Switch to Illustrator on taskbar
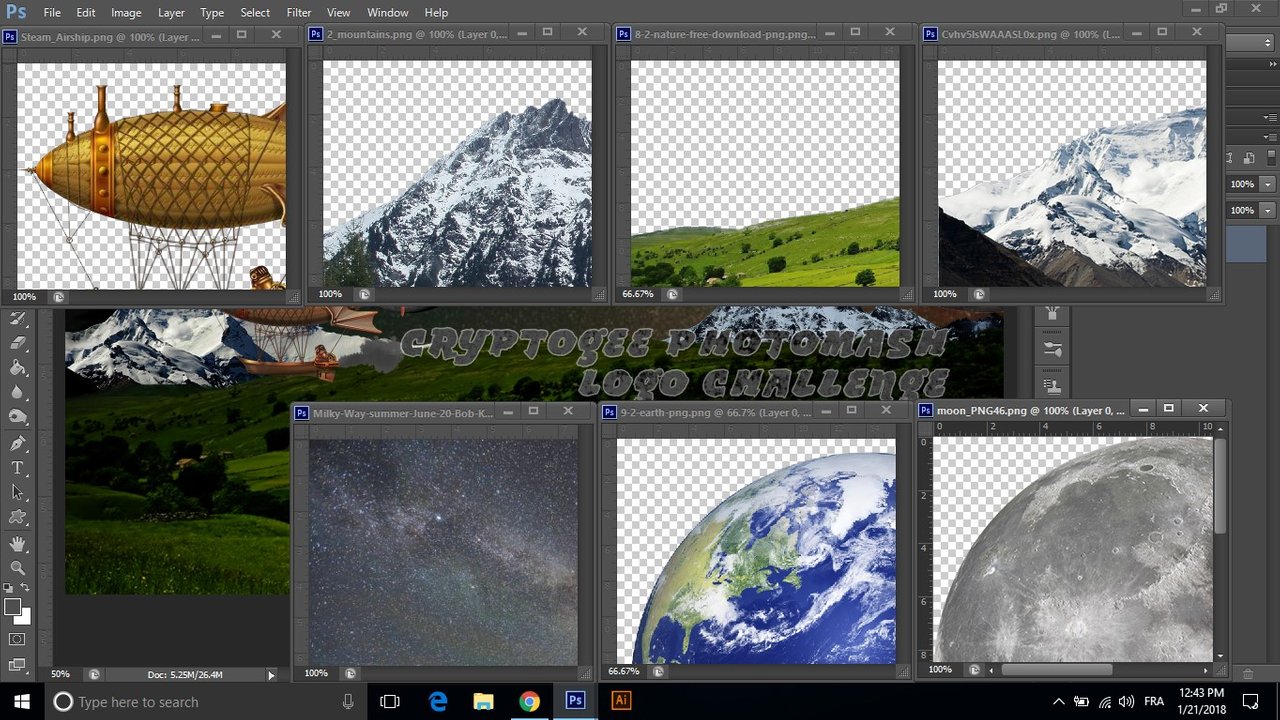Image resolution: width=1280 pixels, height=720 pixels. click(x=621, y=701)
